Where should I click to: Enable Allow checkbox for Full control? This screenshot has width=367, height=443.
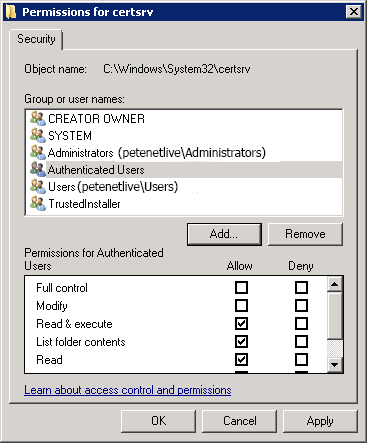pos(241,287)
